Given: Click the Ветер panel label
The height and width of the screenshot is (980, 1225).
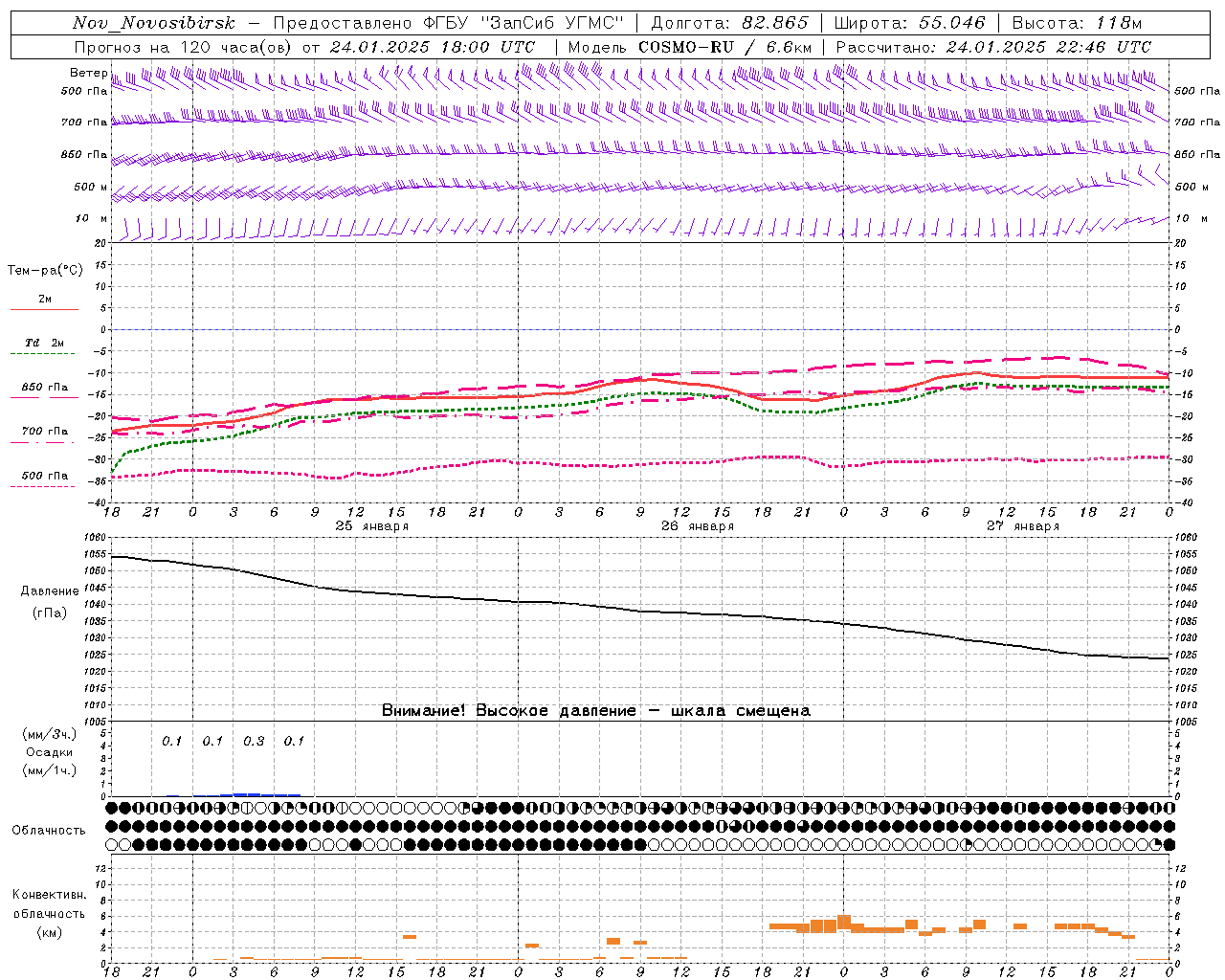Looking at the screenshot, I should tap(88, 73).
